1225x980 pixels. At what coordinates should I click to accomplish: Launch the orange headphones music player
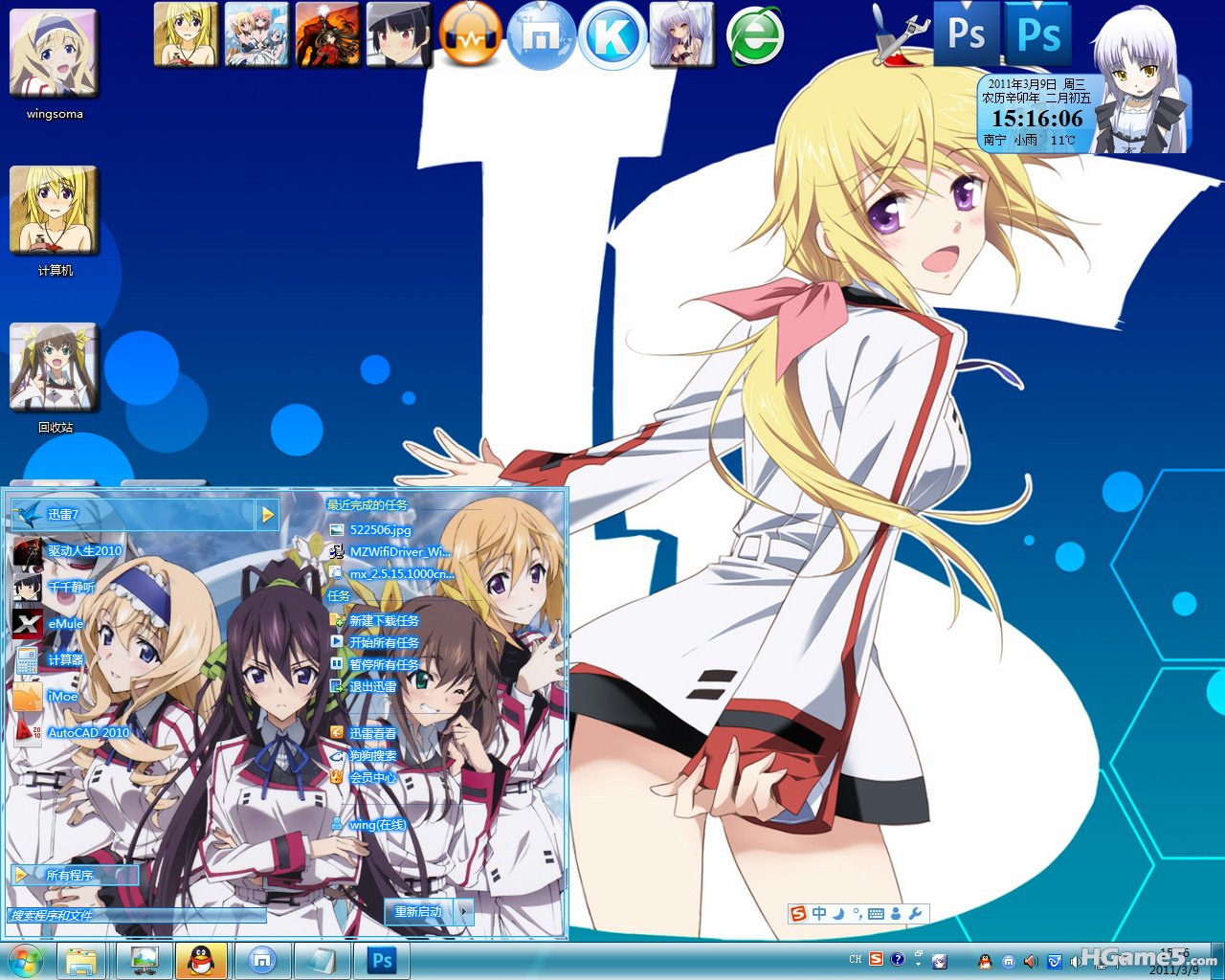point(471,35)
